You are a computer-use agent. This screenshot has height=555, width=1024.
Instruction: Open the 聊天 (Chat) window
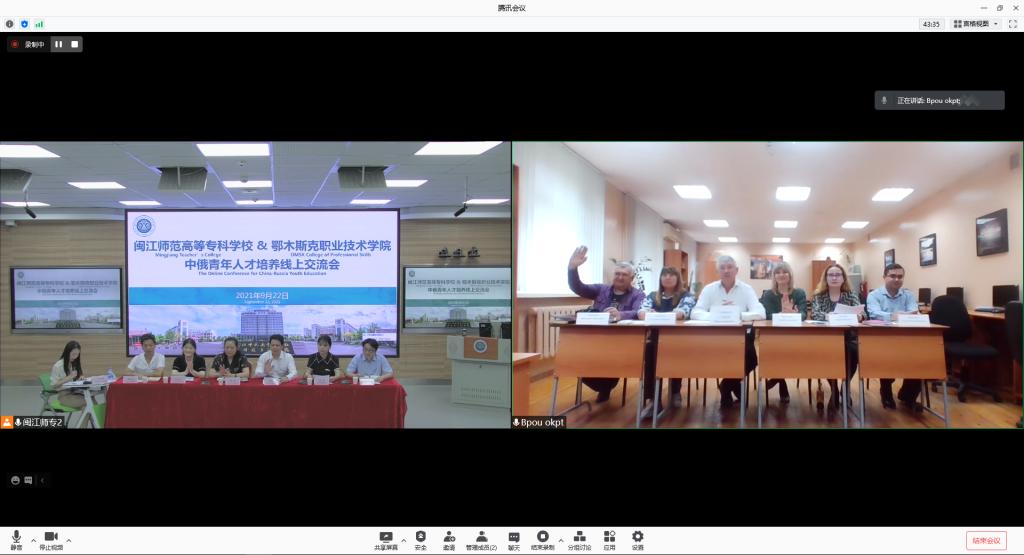pyautogui.click(x=514, y=540)
